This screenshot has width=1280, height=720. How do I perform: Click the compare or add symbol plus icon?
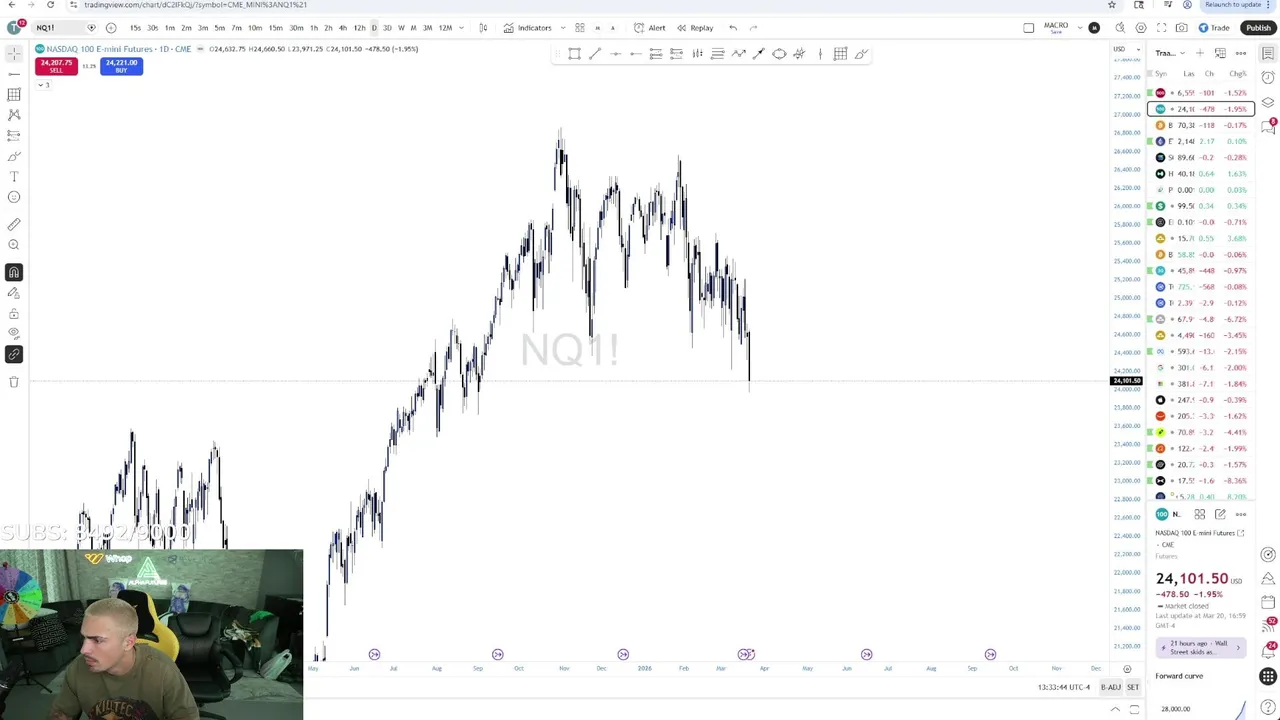tap(111, 28)
